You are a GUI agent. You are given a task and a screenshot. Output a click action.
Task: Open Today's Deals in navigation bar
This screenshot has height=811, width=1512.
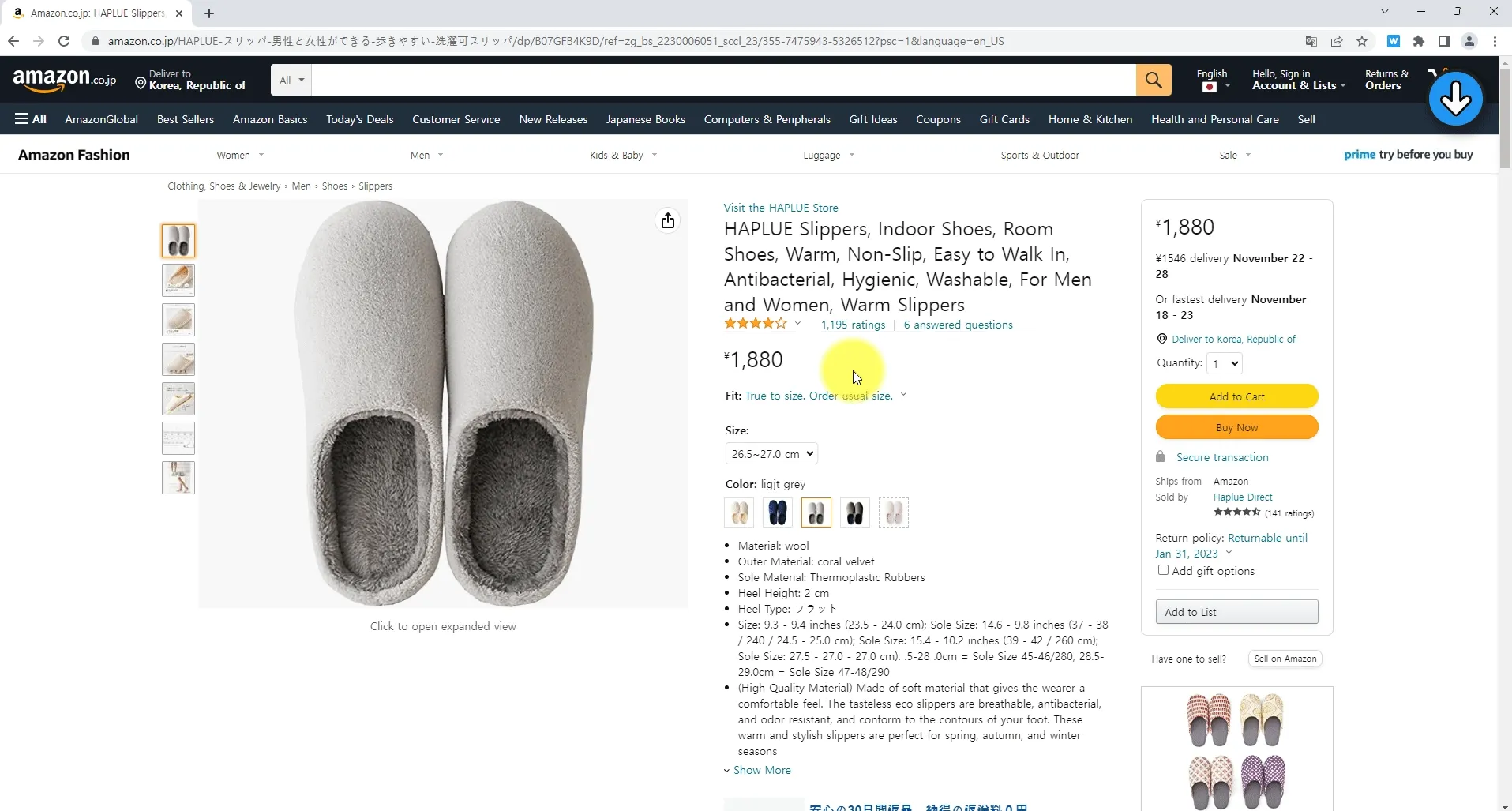click(x=359, y=119)
